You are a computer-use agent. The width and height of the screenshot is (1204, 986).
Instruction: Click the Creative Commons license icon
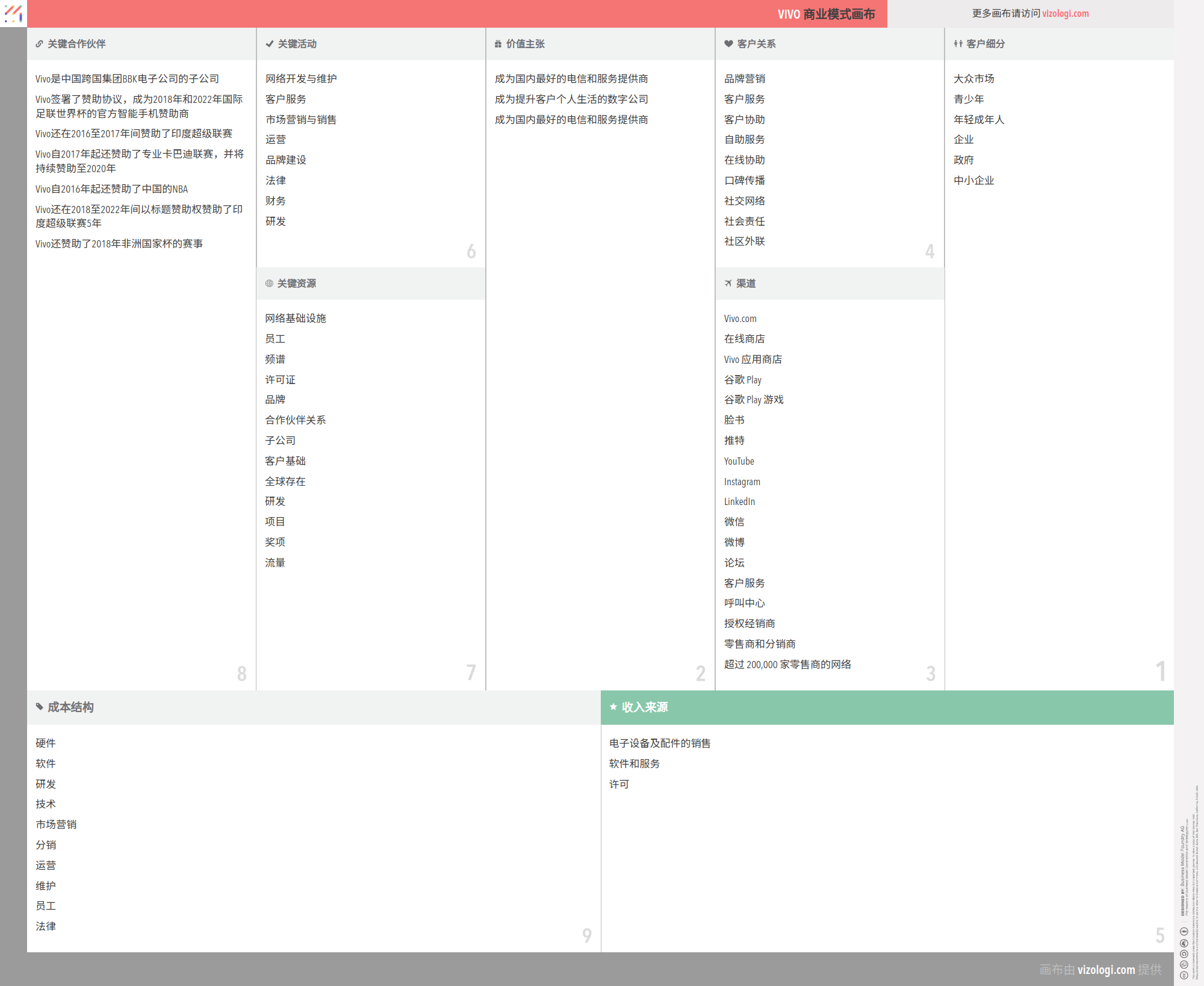[x=1184, y=975]
